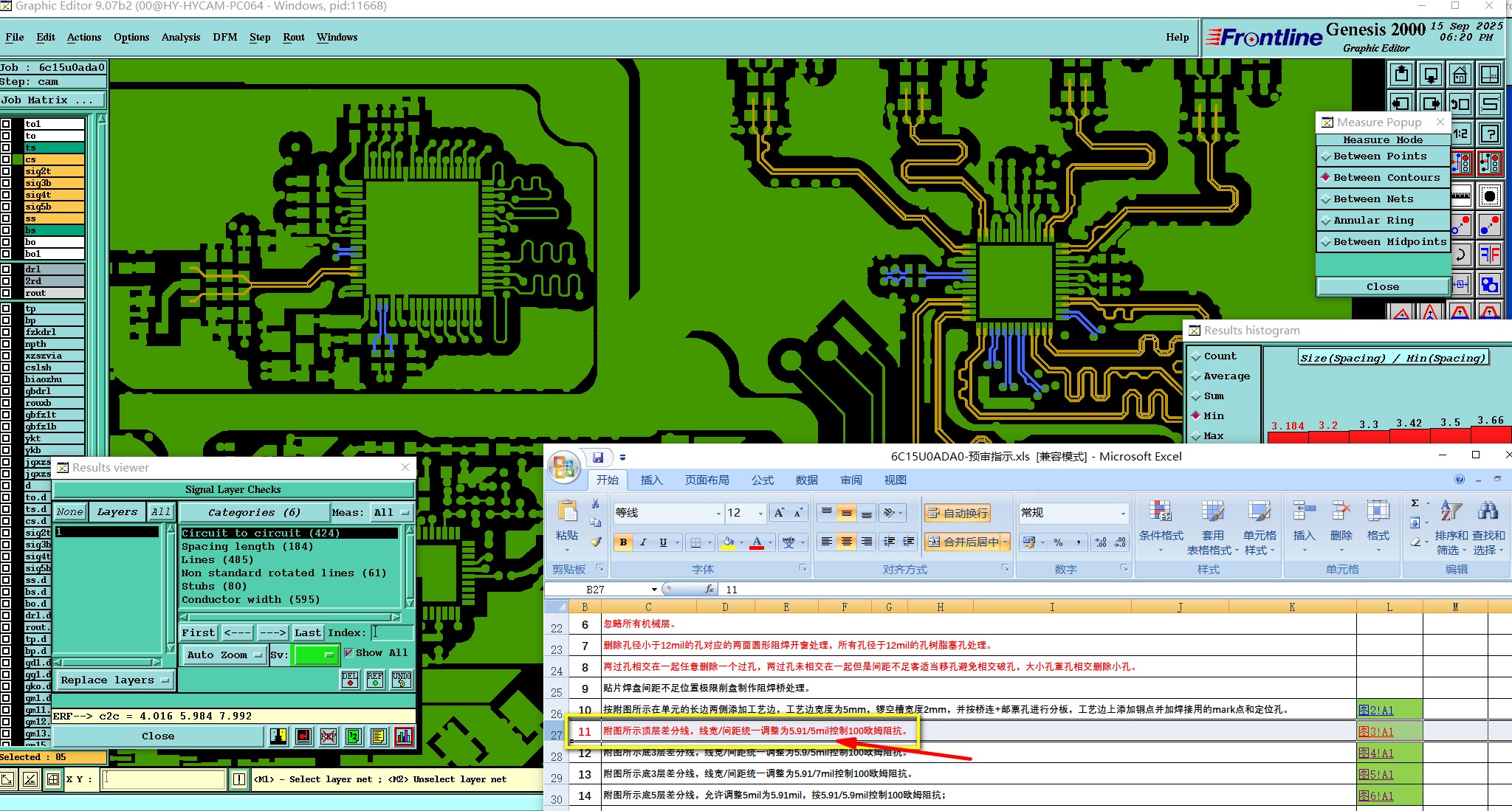Click the Excel format painter brush icon
1512x811 pixels.
click(596, 542)
